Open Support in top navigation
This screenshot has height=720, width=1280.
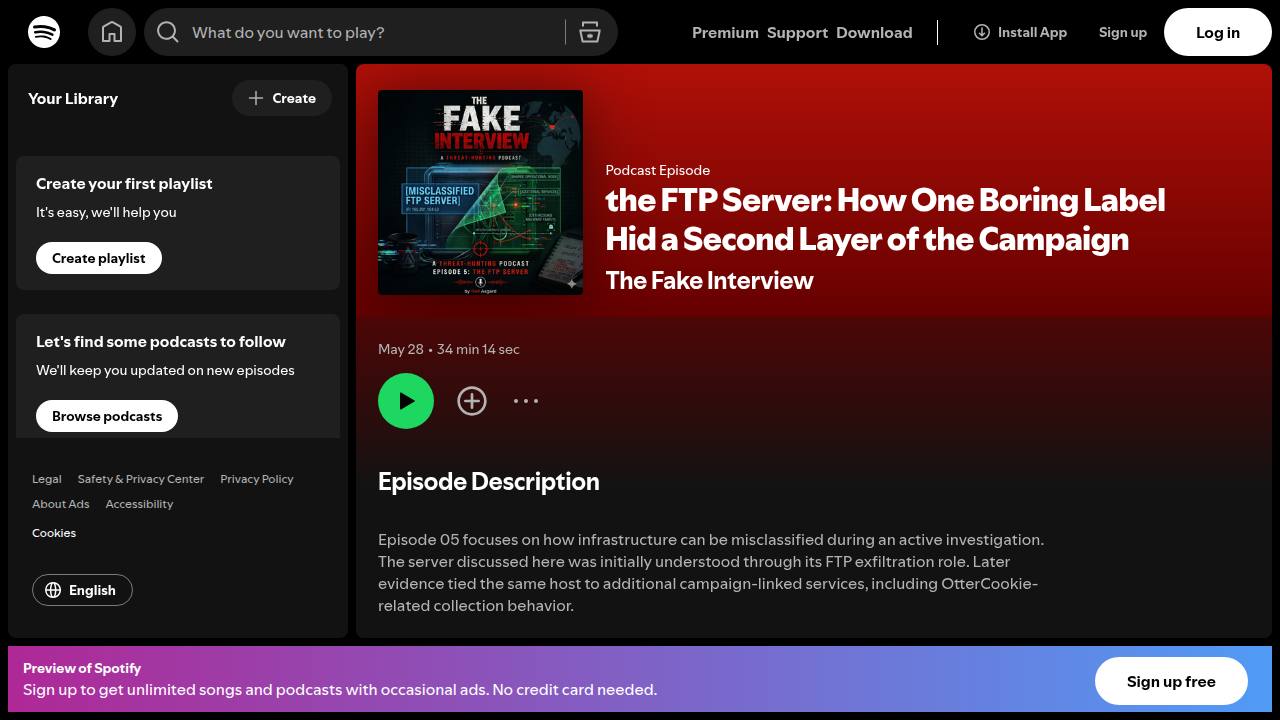(797, 32)
